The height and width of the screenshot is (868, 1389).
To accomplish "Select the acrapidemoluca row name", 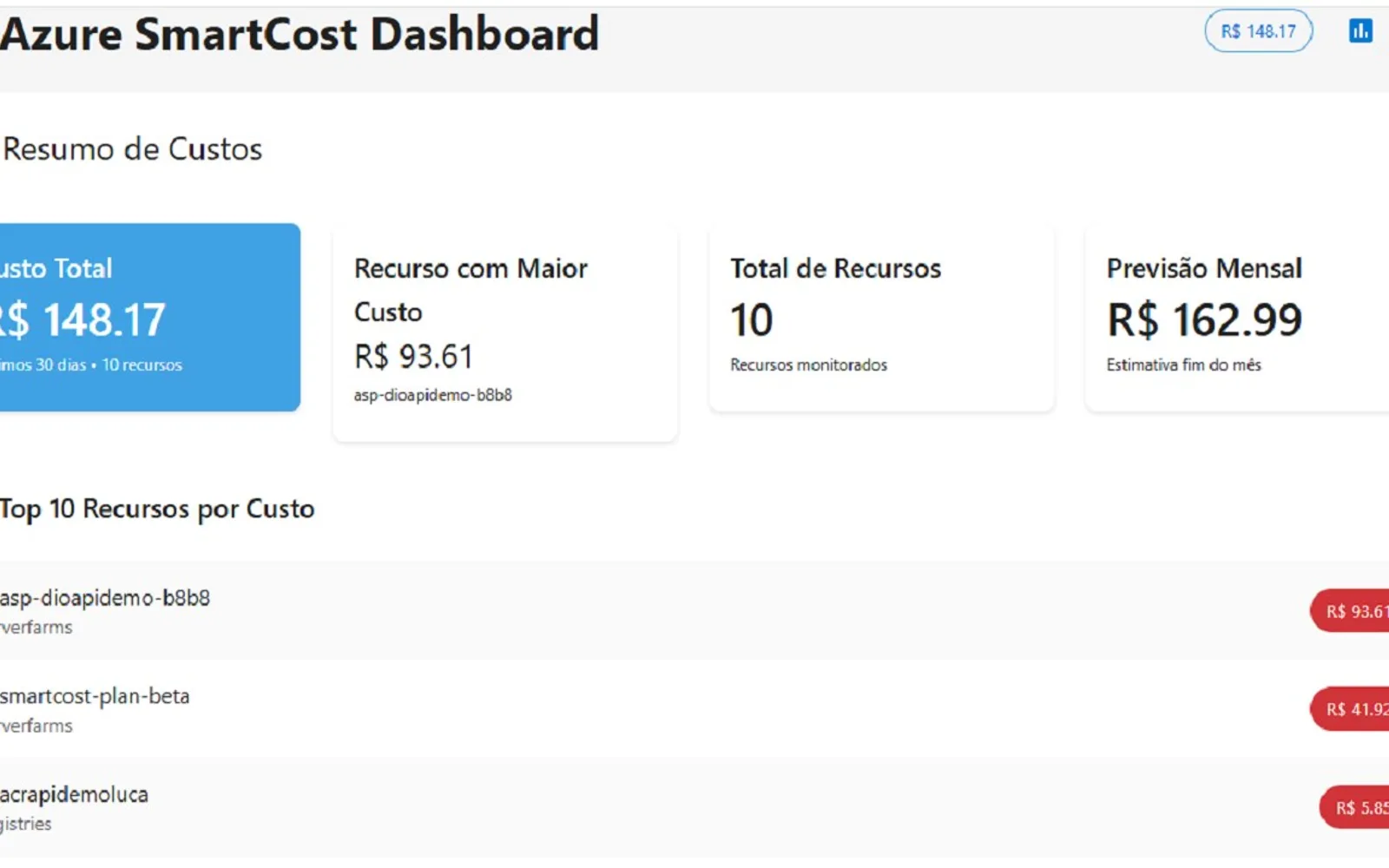I will (x=74, y=794).
